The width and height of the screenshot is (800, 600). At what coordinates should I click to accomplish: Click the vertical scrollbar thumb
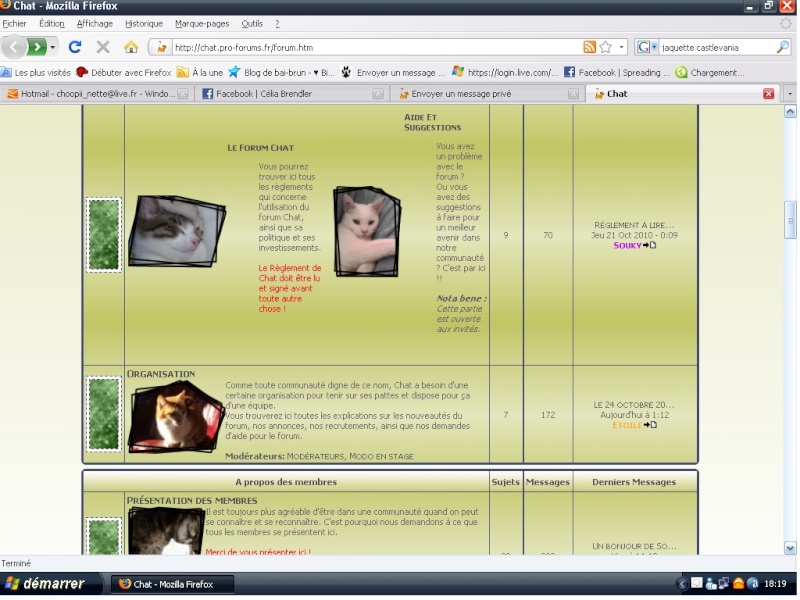click(790, 220)
